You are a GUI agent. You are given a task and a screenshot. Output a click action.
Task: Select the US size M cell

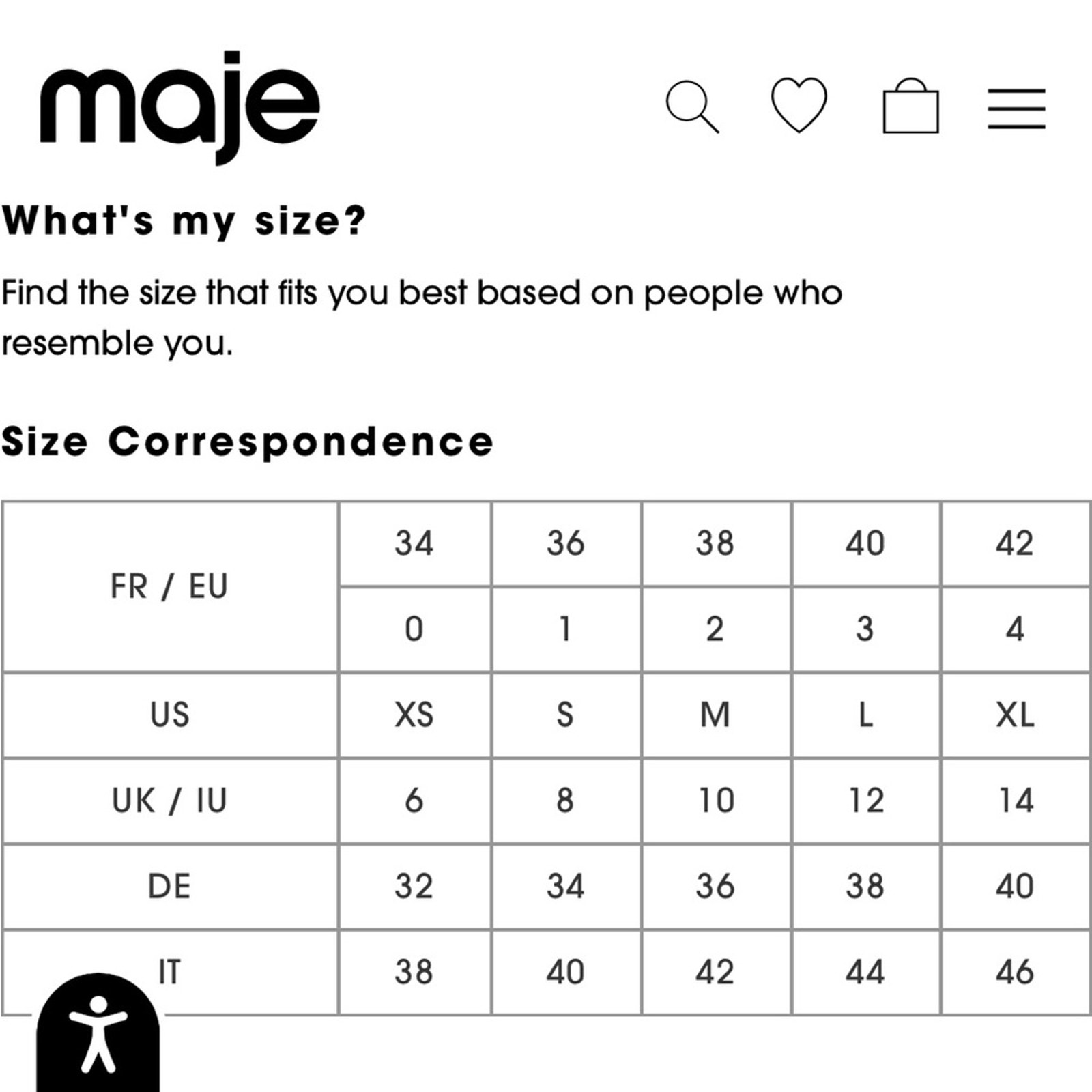pos(716,715)
